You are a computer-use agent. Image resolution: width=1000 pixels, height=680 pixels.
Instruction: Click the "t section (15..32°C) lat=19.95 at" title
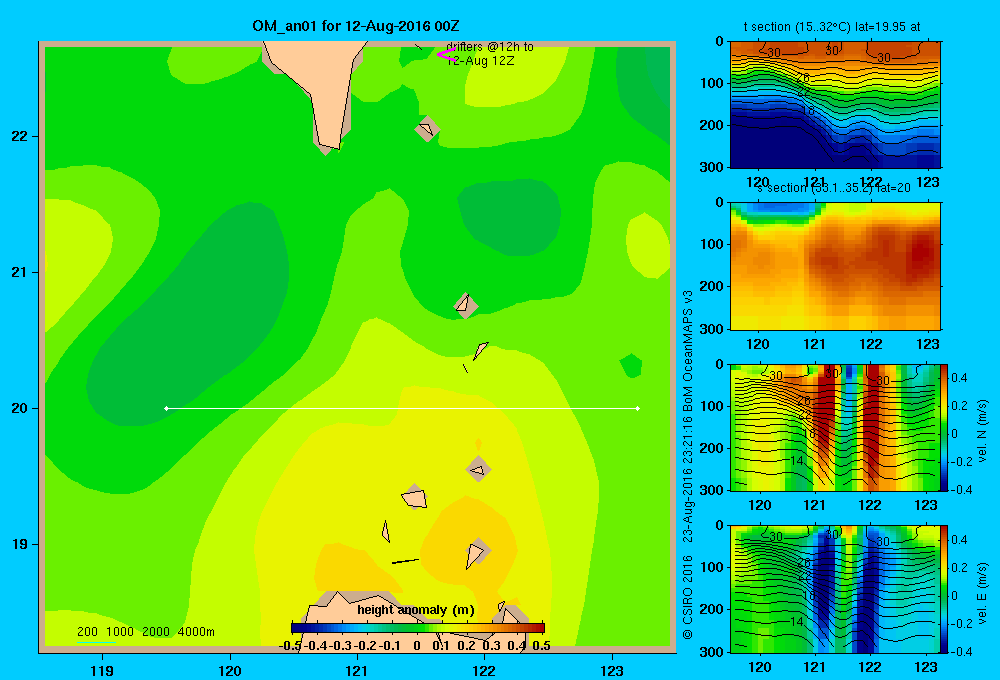[x=832, y=27]
